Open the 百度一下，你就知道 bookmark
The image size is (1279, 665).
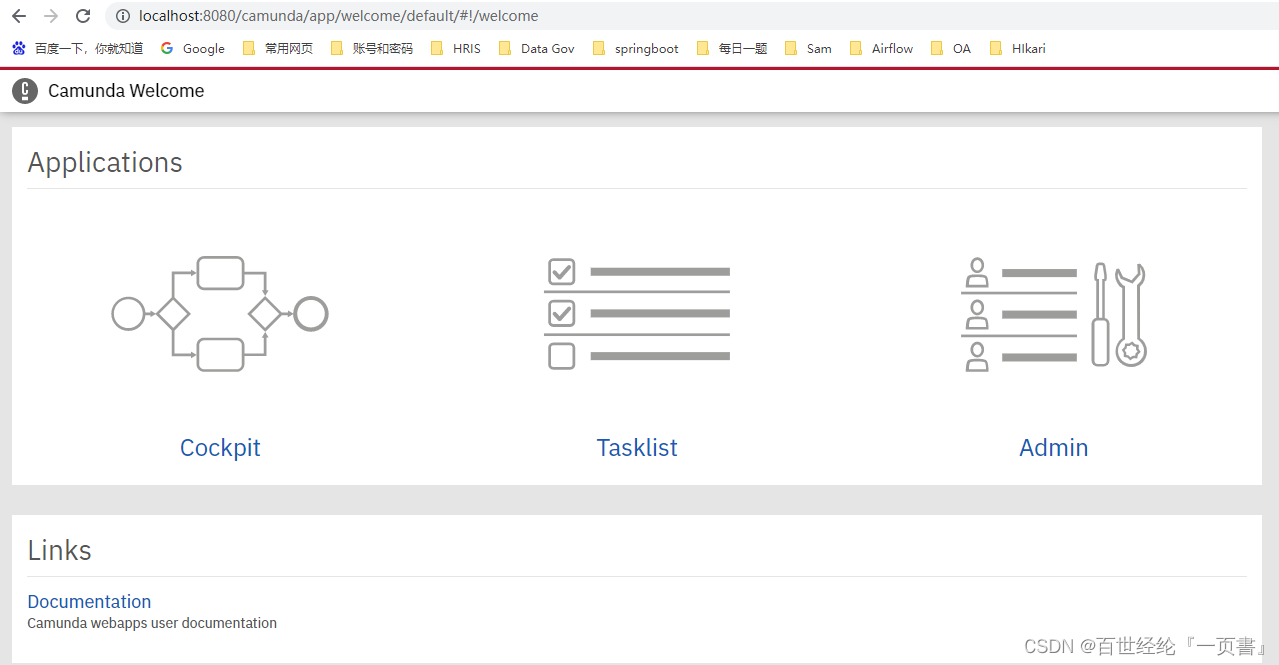78,48
